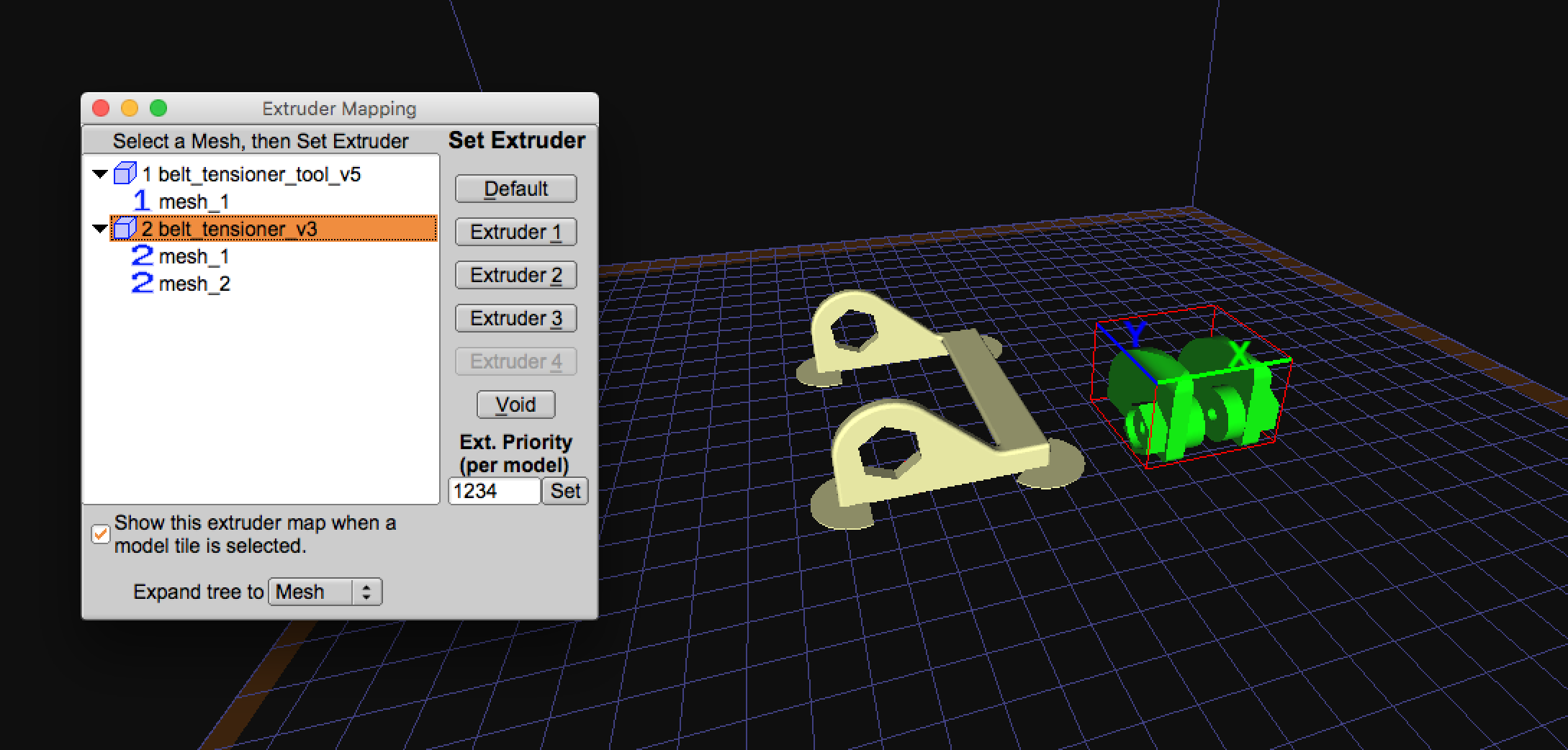The height and width of the screenshot is (750, 1568).
Task: Select the belt_tensioner_v3 model row
Action: pos(238,229)
